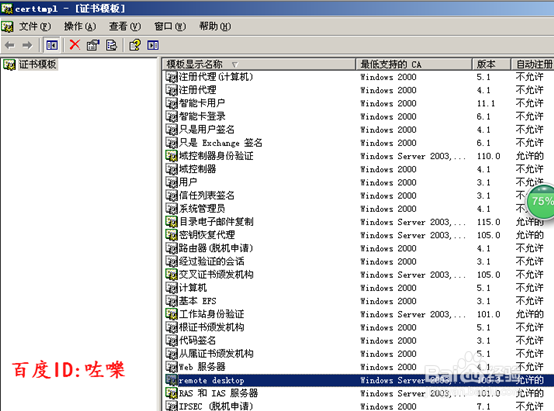Select IPSEC (脱机申请) template
Viewport: 554px width, 411px height.
216,406
